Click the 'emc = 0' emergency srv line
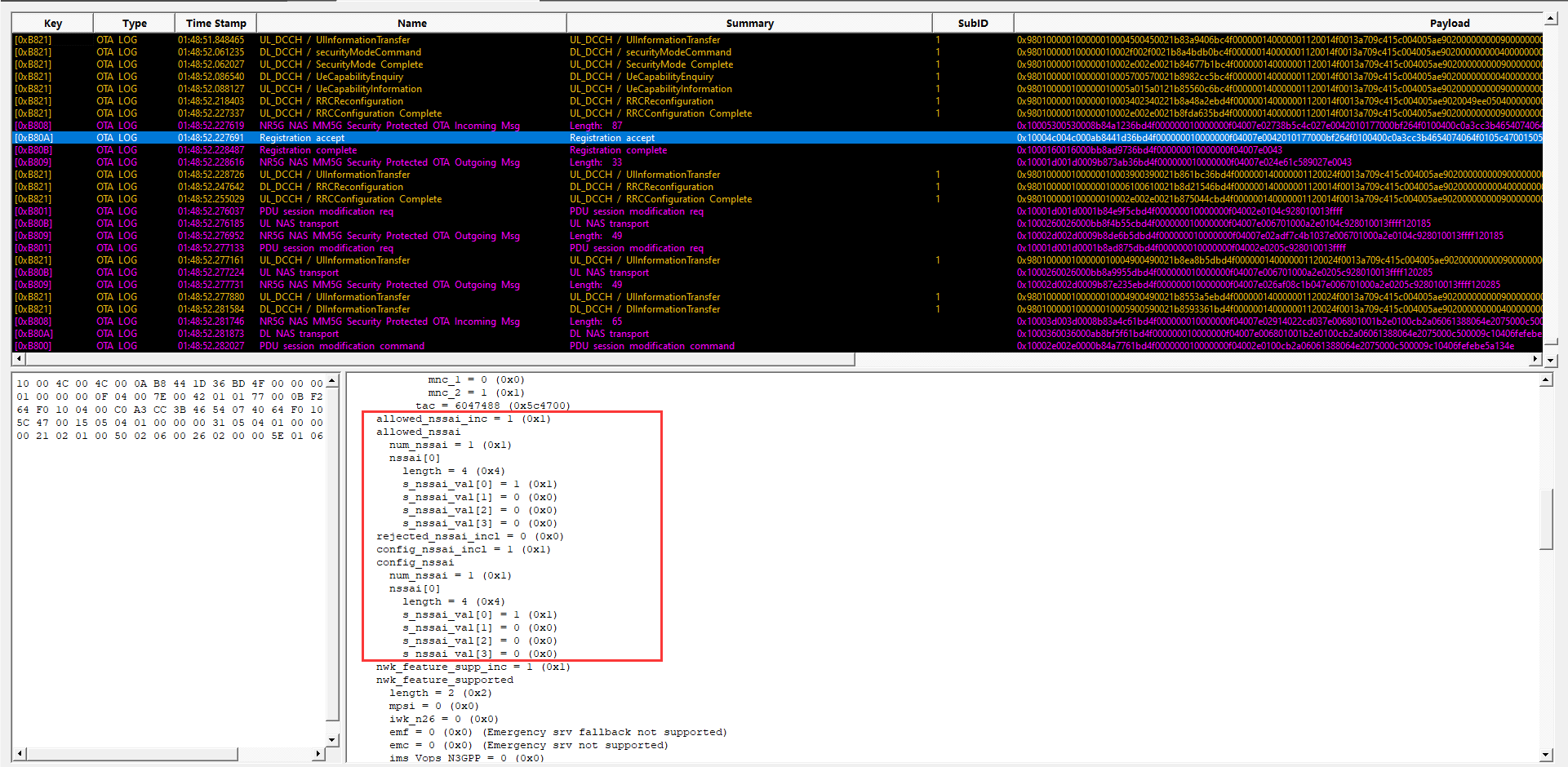This screenshot has width=1568, height=767. [528, 745]
